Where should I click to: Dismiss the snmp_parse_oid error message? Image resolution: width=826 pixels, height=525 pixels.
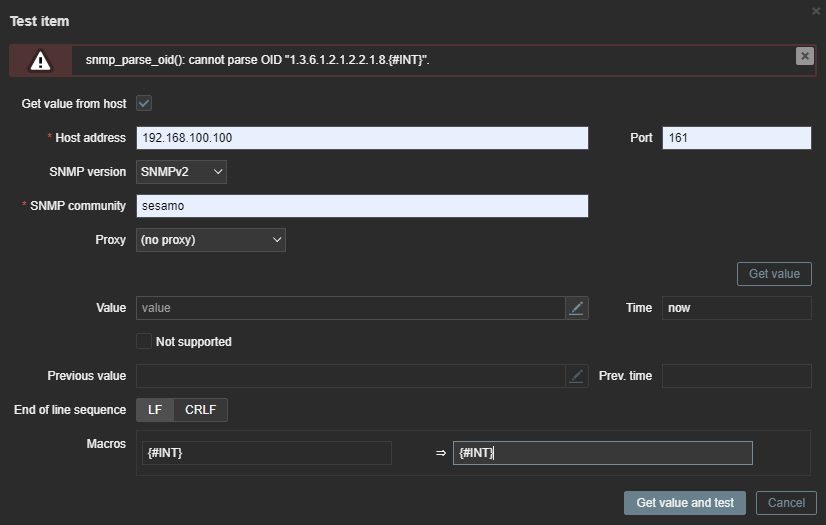pos(804,56)
